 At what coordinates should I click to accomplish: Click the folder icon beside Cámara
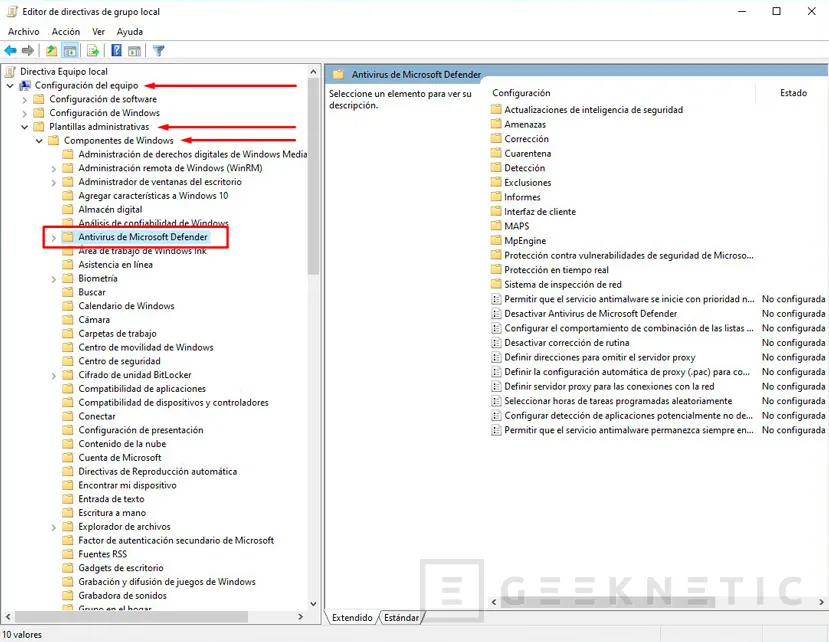point(68,319)
